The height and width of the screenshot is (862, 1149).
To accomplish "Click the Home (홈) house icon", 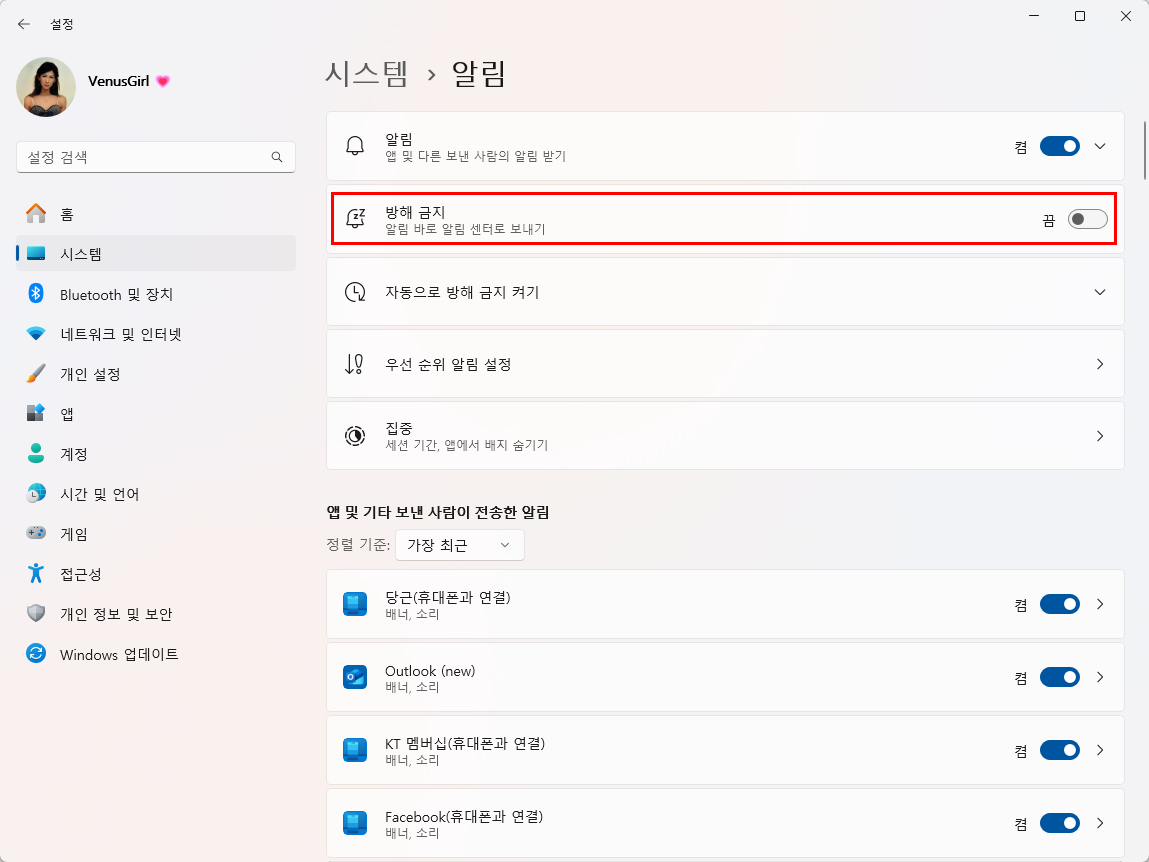I will [x=36, y=213].
